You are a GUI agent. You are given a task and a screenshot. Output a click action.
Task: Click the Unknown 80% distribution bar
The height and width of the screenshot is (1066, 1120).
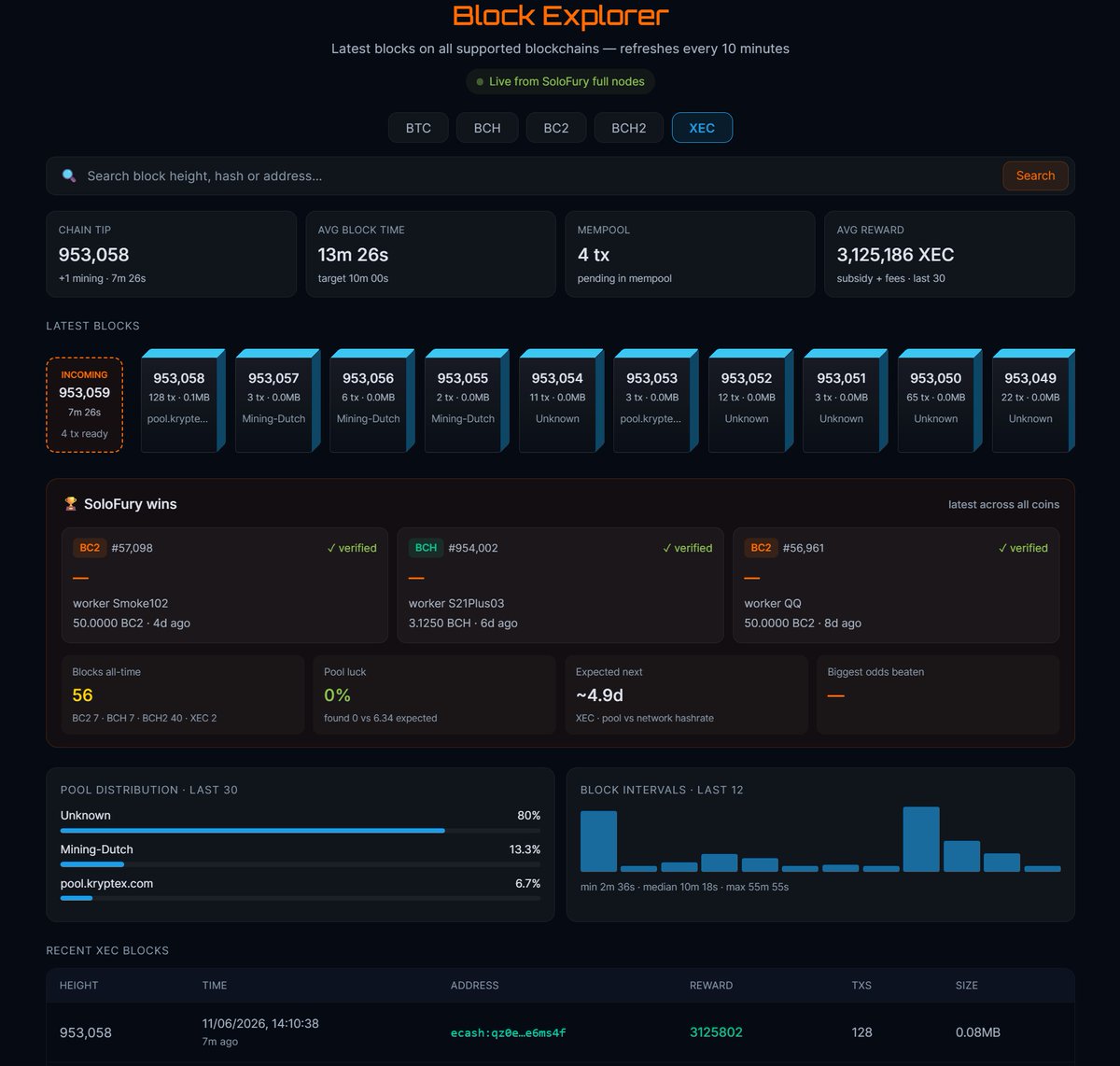coord(301,830)
